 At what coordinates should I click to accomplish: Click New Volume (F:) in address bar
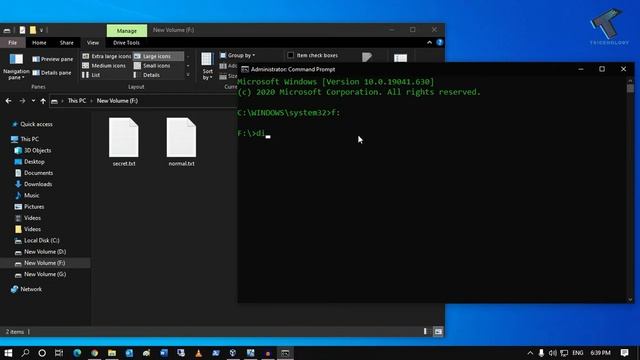(x=117, y=100)
